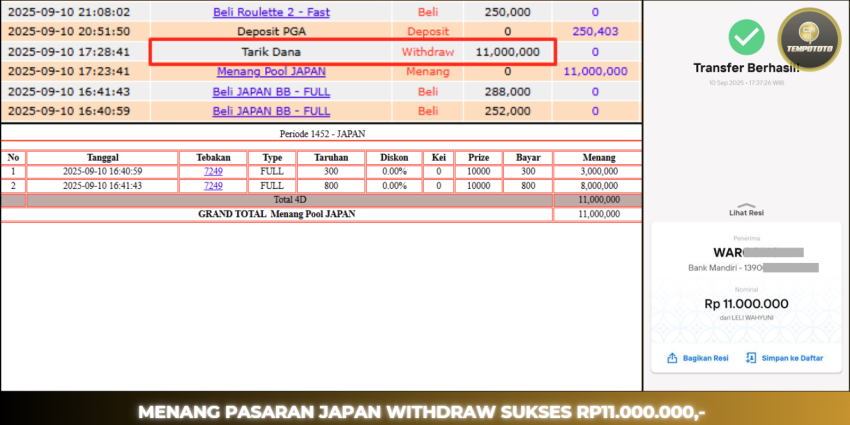This screenshot has width=850, height=425.
Task: Select the Rp 11.000.000 nominal amount
Action: 746,304
